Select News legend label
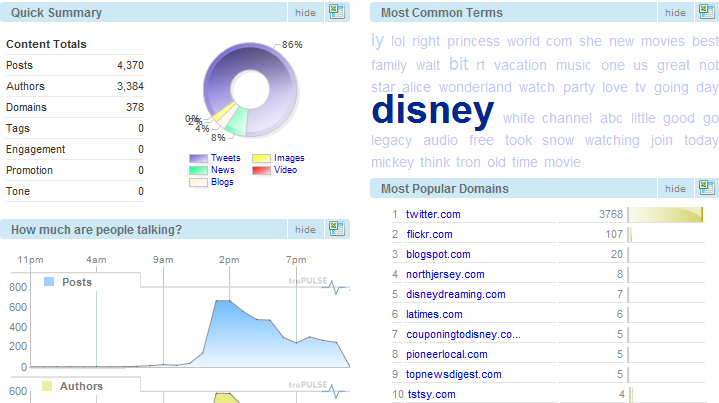719x403 pixels. (x=223, y=170)
